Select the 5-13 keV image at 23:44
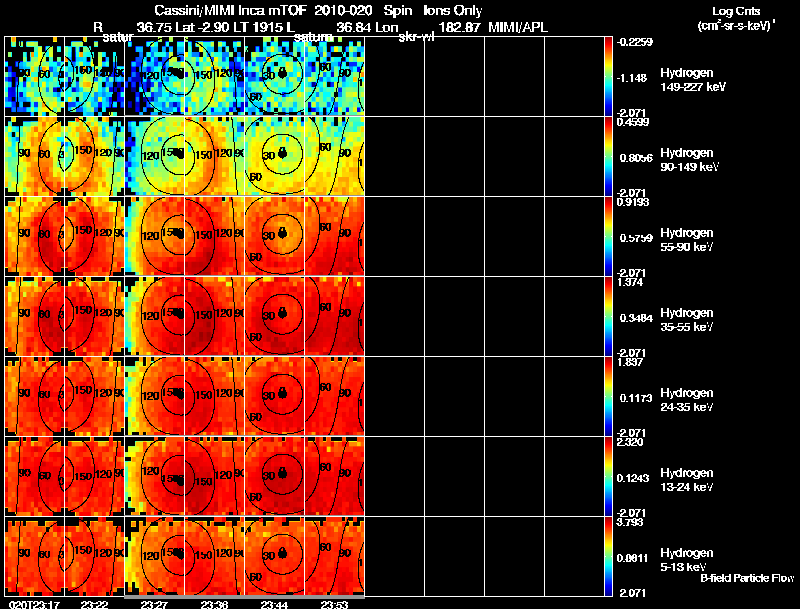Image resolution: width=800 pixels, height=609 pixels. [274, 556]
